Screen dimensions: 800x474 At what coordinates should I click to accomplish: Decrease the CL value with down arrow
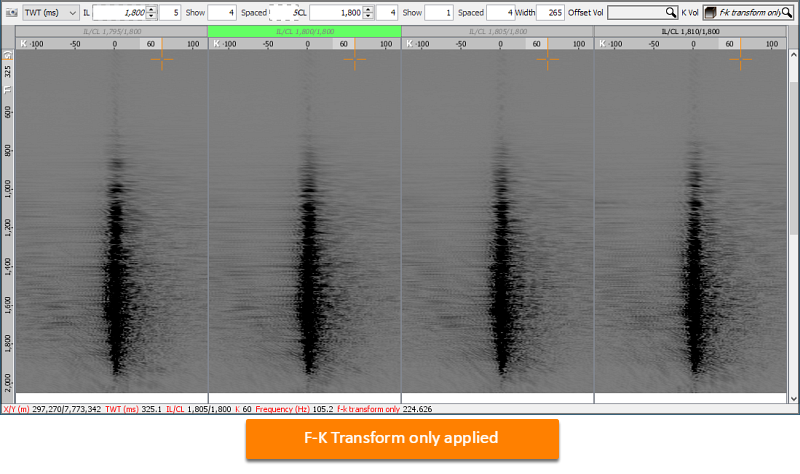click(368, 16)
